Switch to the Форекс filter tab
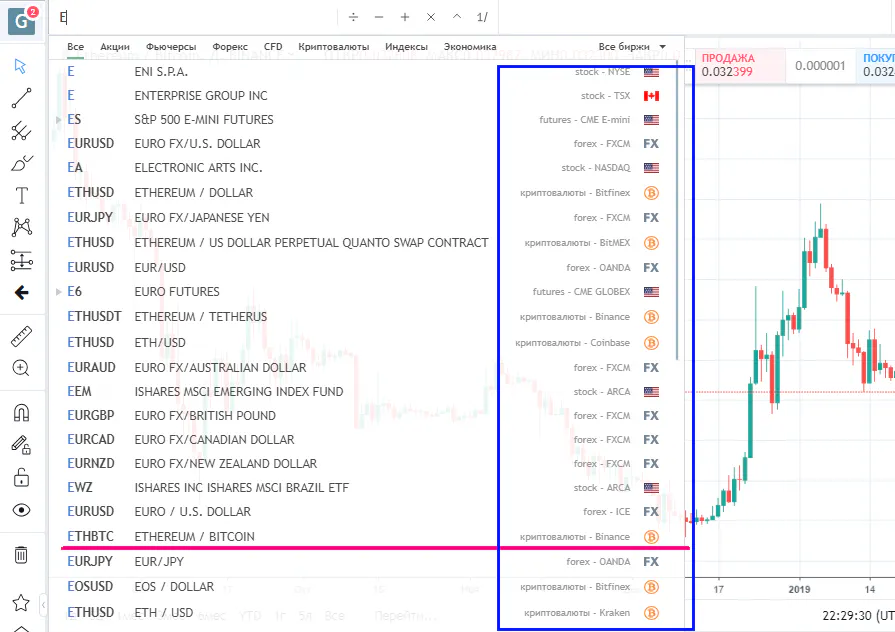Image resolution: width=895 pixels, height=632 pixels. 230,47
